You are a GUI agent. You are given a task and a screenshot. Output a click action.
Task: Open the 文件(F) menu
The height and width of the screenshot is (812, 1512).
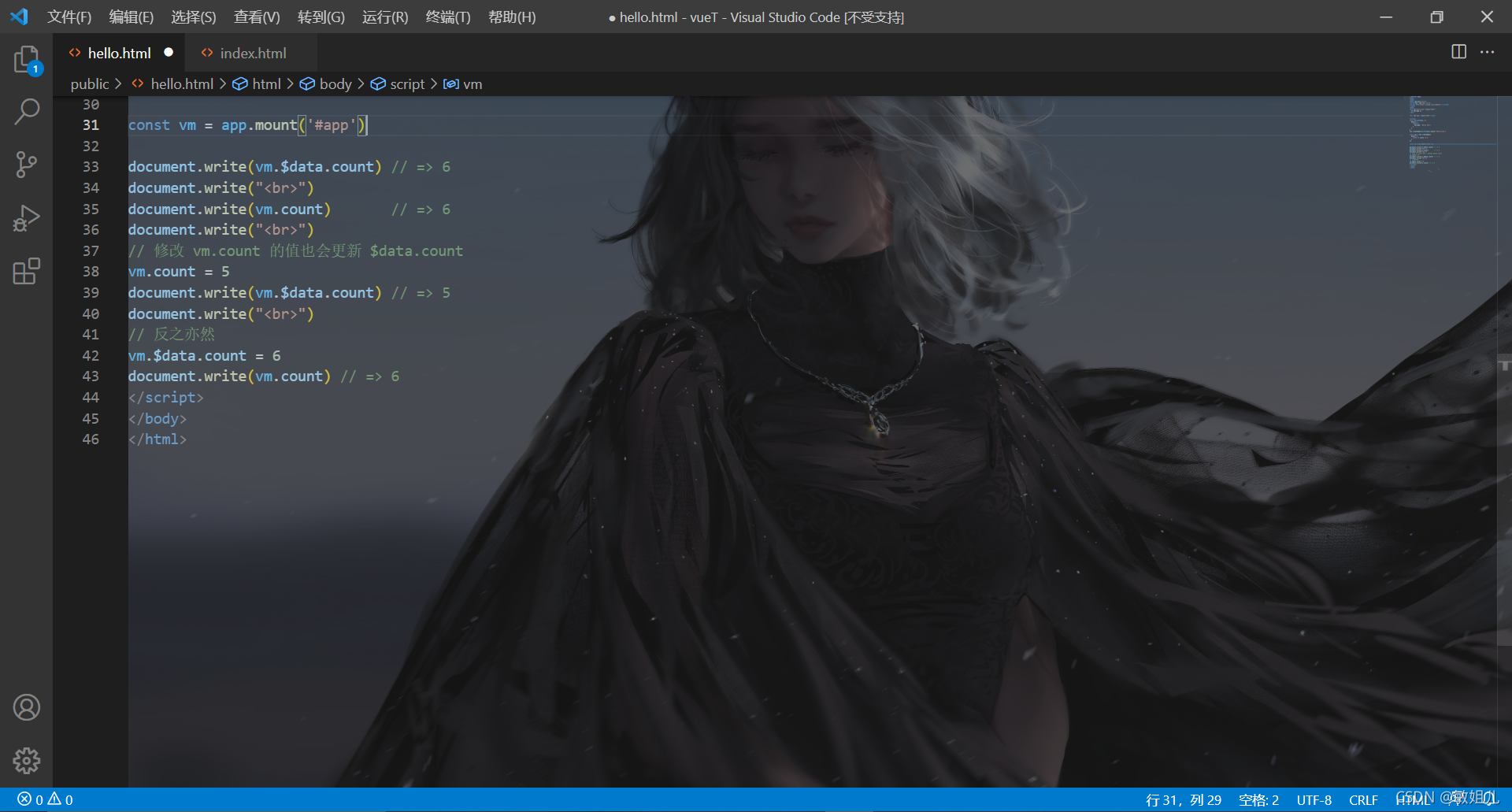coord(69,17)
